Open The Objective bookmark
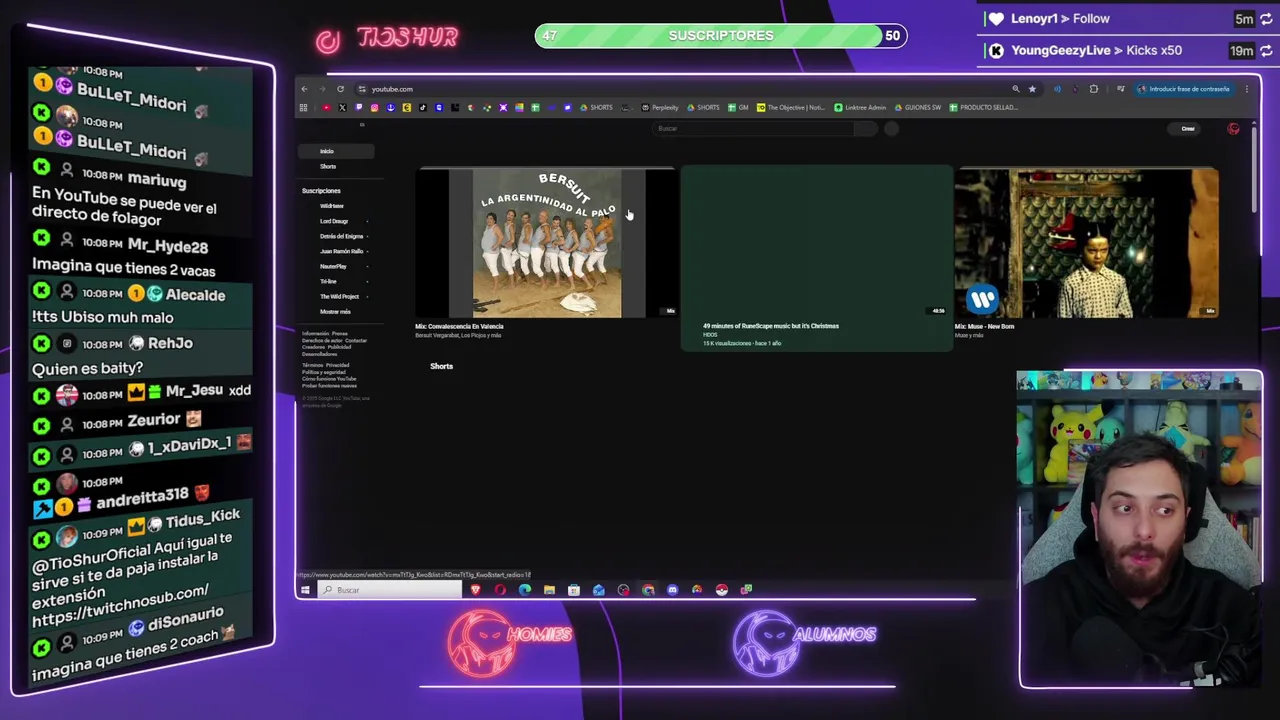 [791, 107]
